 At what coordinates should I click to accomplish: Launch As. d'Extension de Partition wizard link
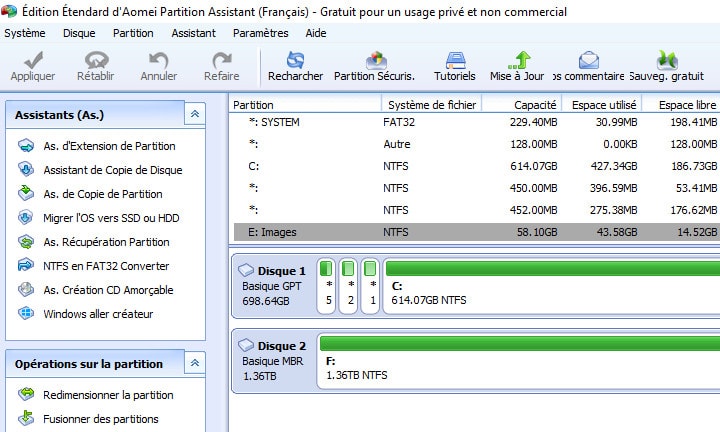click(x=109, y=146)
